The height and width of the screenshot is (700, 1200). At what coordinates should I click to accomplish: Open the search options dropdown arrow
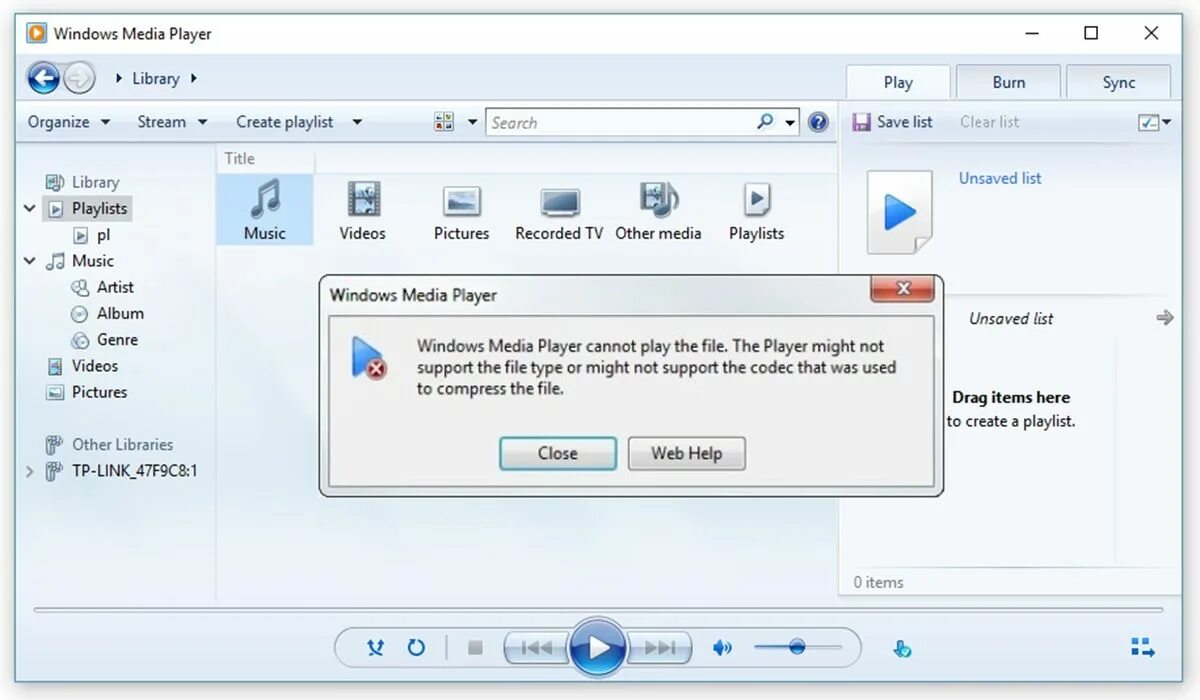(x=790, y=122)
